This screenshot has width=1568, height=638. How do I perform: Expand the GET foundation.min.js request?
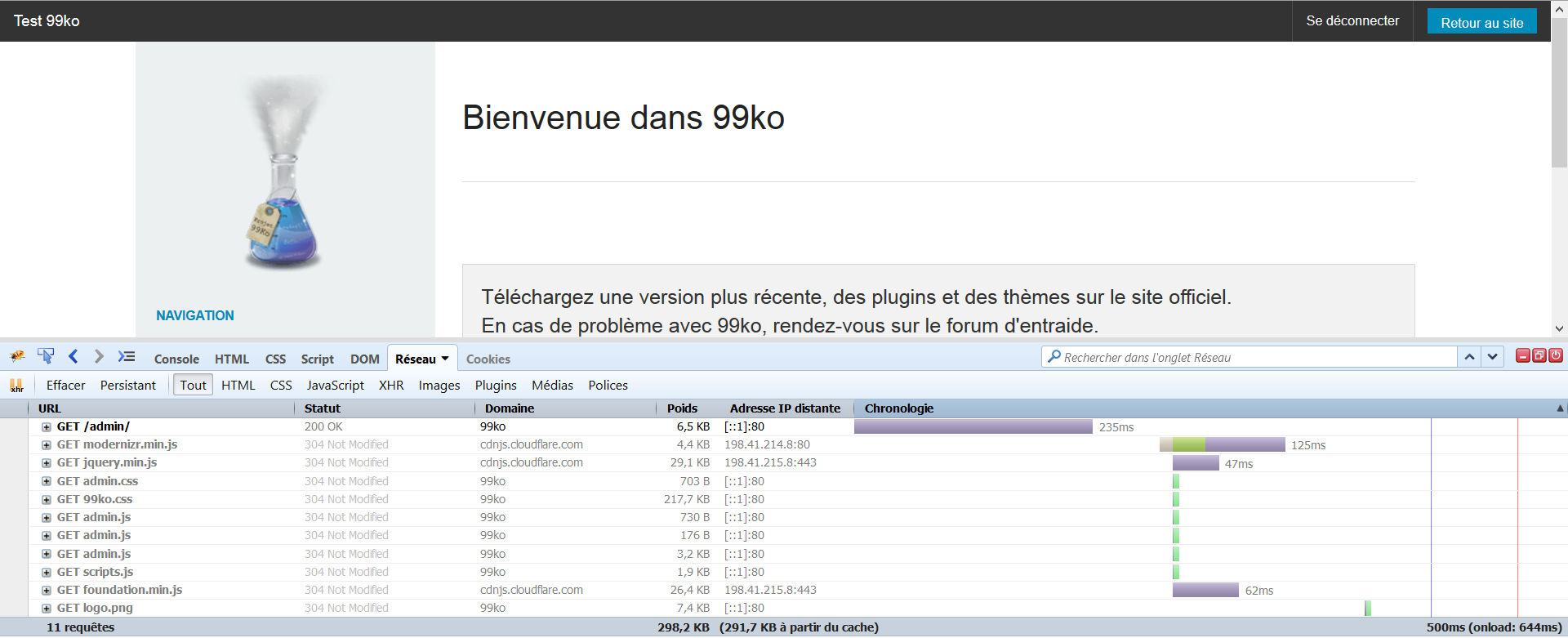click(47, 591)
